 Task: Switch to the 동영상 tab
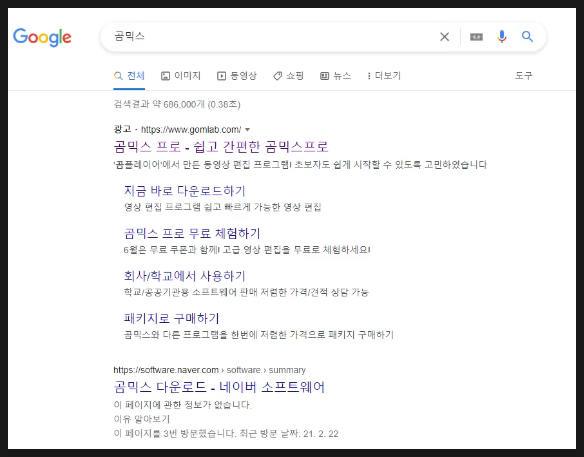tap(237, 76)
